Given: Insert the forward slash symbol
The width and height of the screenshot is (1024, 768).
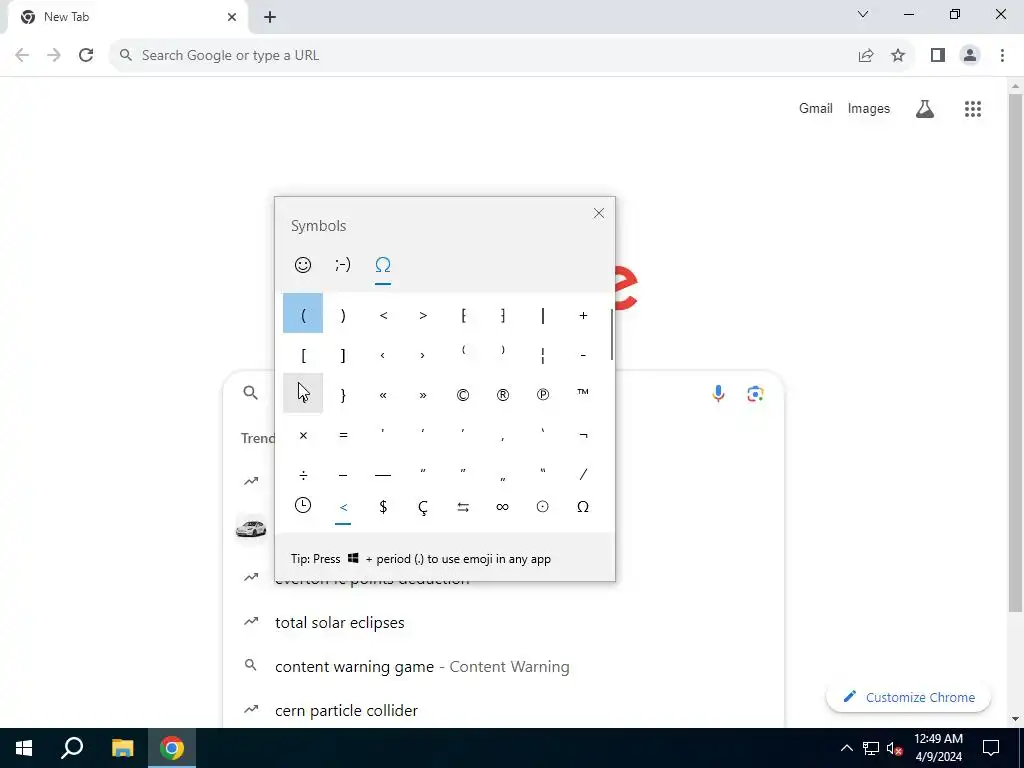Looking at the screenshot, I should click(583, 474).
